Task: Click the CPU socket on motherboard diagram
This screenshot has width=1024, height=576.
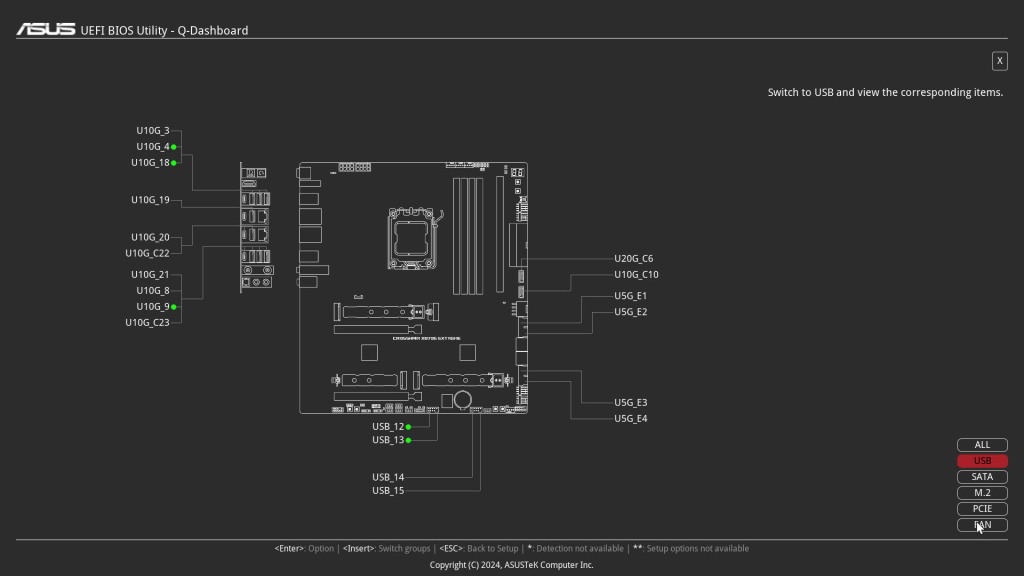Action: 411,238
